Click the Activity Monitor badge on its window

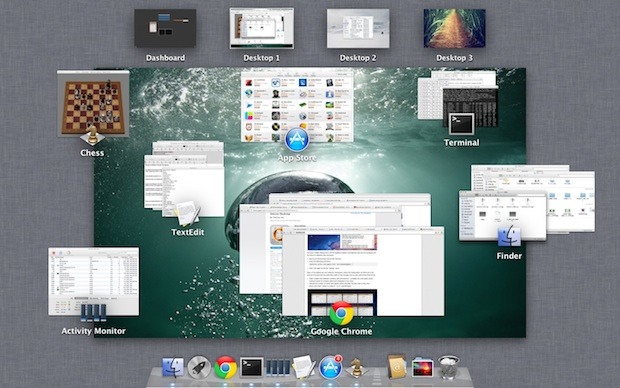pyautogui.click(x=94, y=312)
